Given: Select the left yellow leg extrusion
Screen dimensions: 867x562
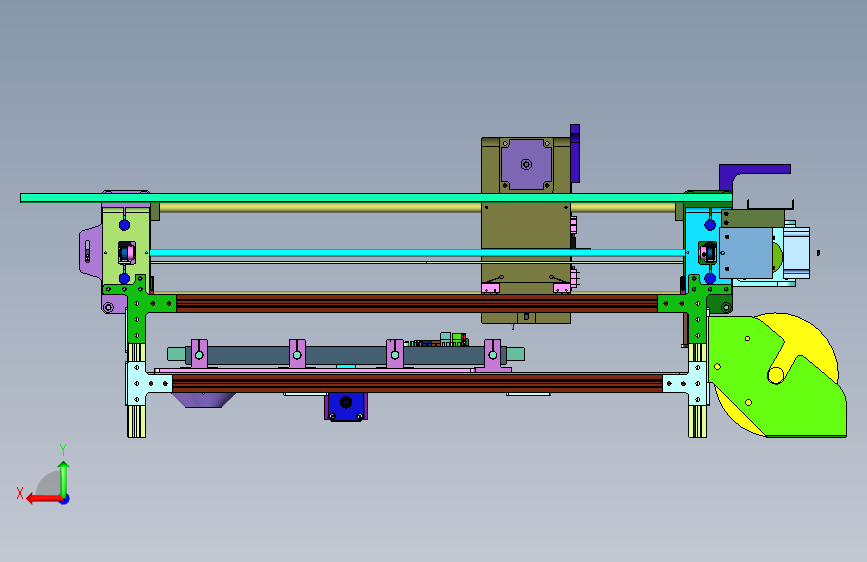Looking at the screenshot, I should pos(137,421).
